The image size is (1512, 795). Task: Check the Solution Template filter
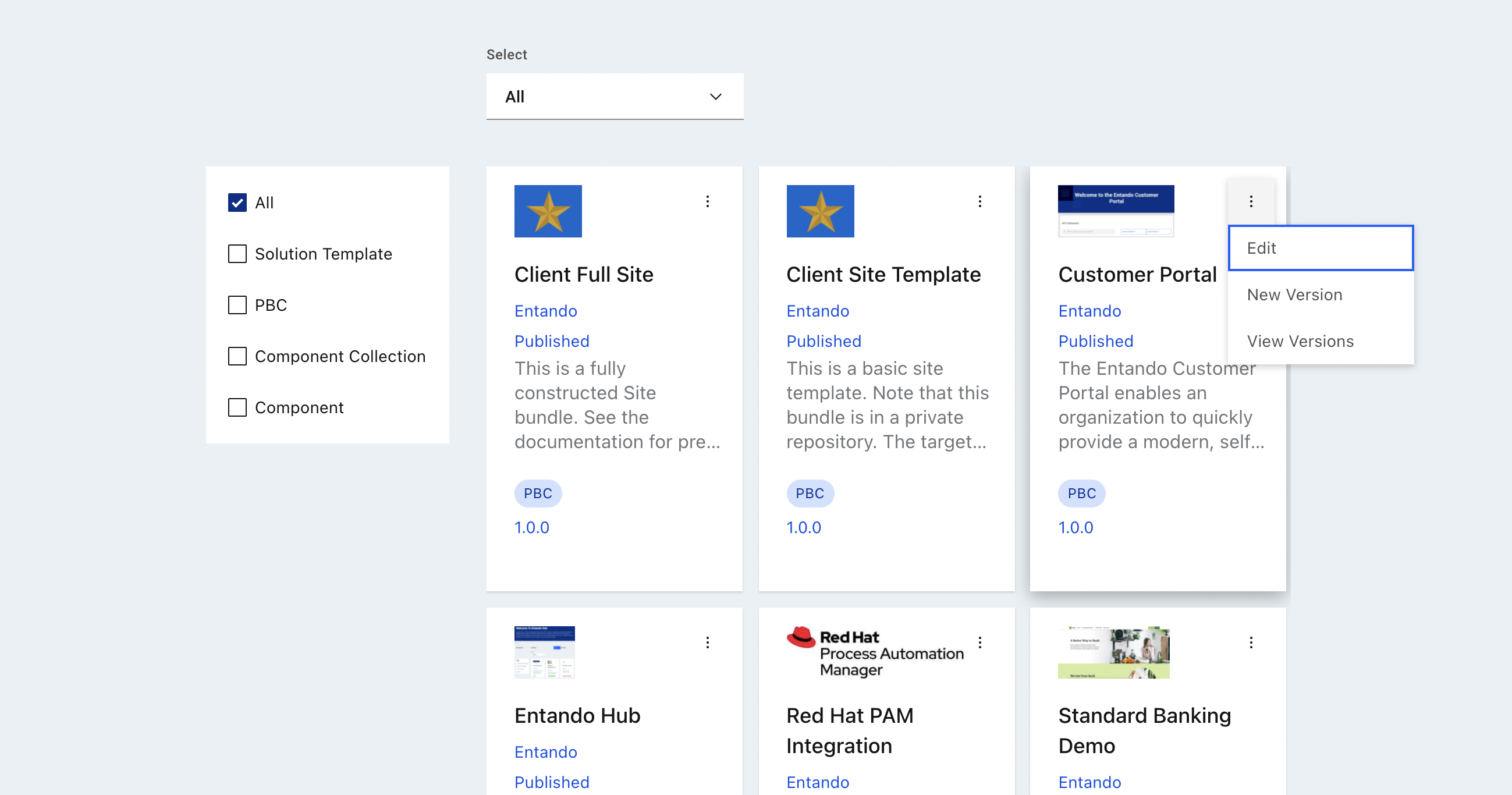(237, 254)
